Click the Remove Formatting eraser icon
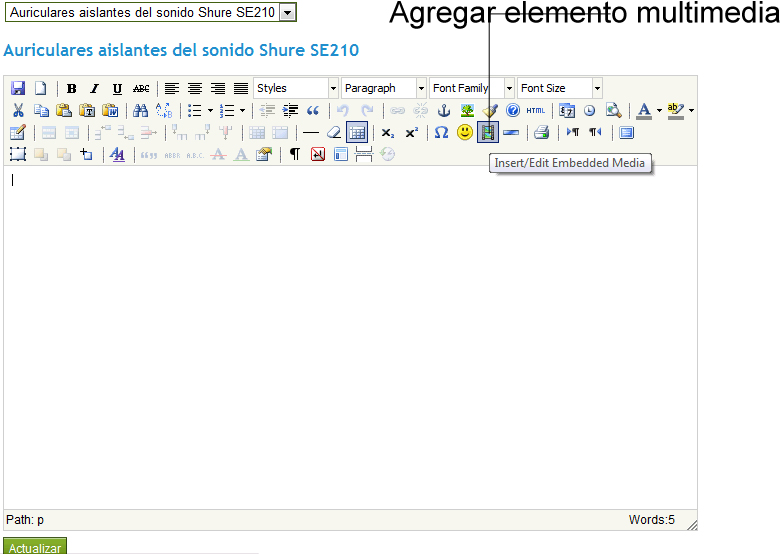781x554 pixels. [x=334, y=133]
